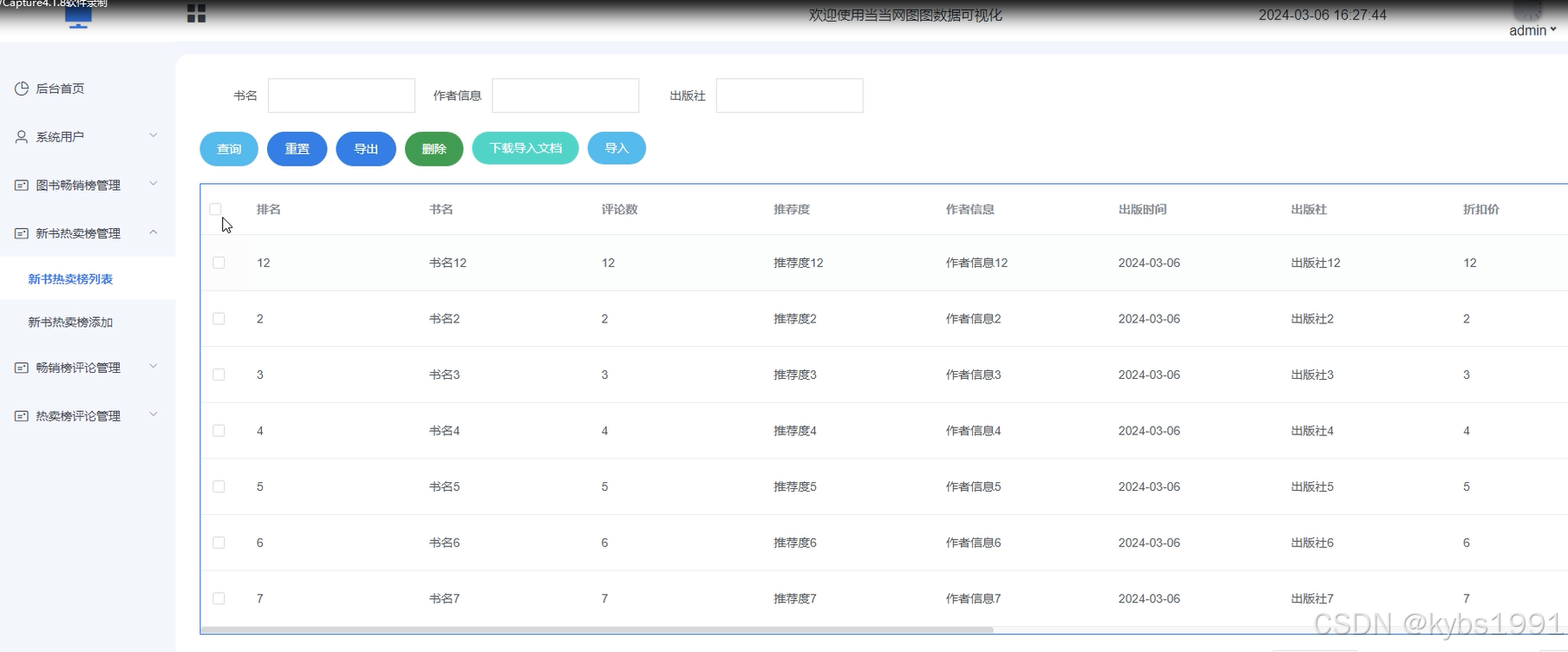Focus the 书名 search input field
The width and height of the screenshot is (1568, 652).
[x=342, y=95]
